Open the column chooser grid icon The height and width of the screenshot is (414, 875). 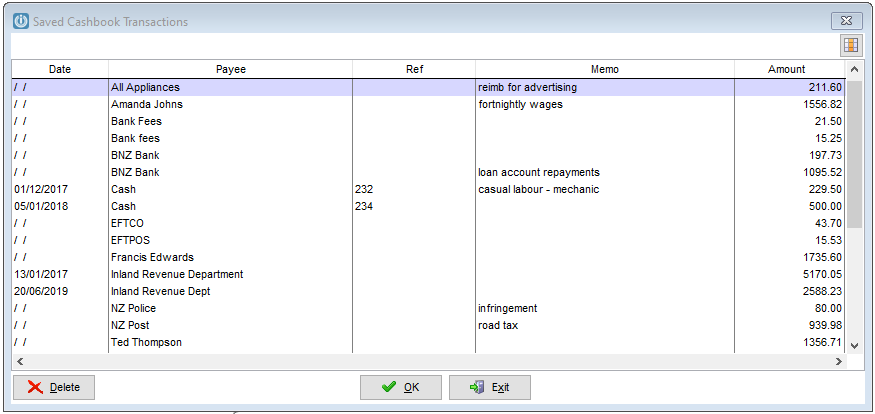(x=850, y=46)
